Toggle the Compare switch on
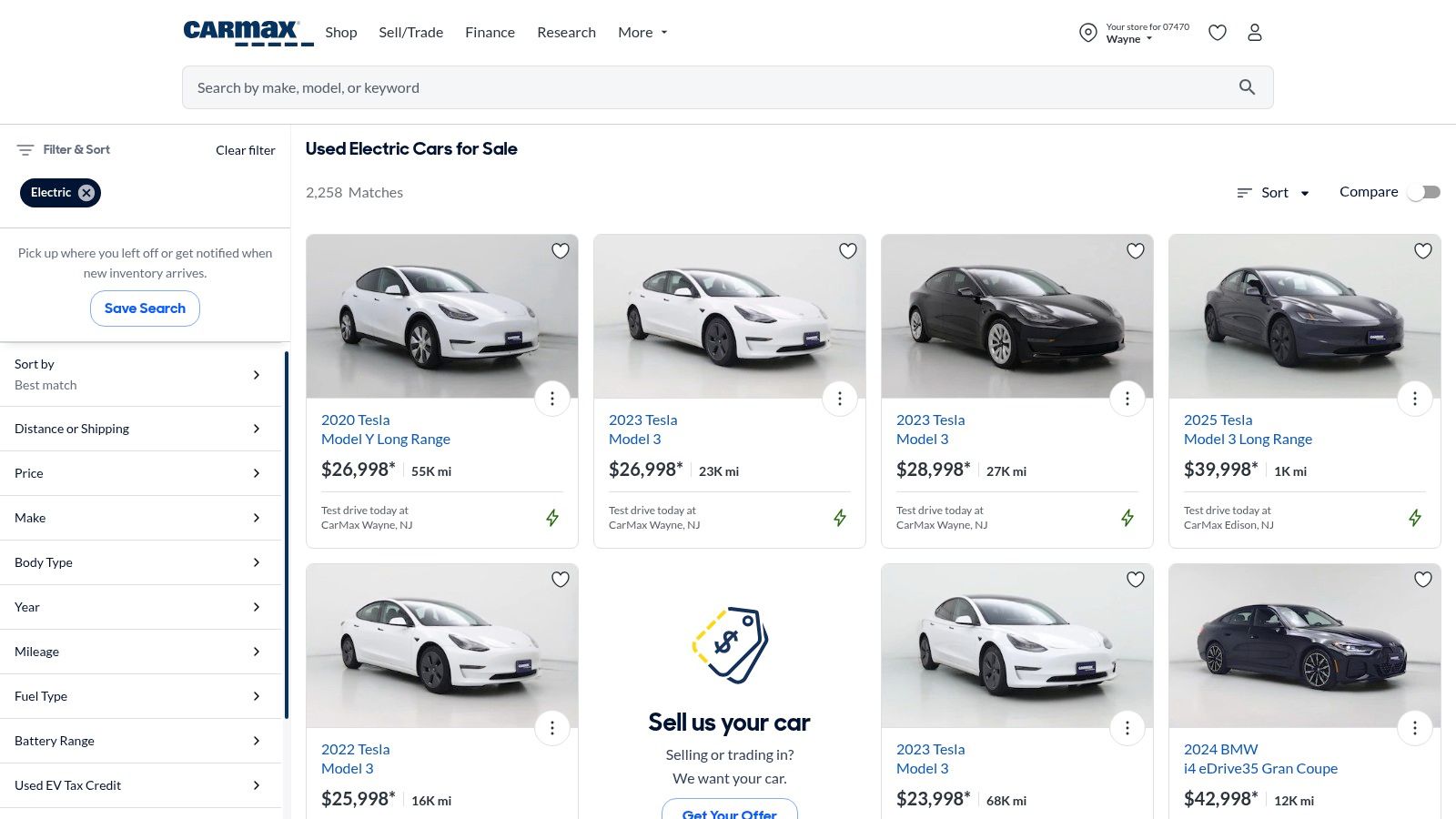 pos(1424,192)
